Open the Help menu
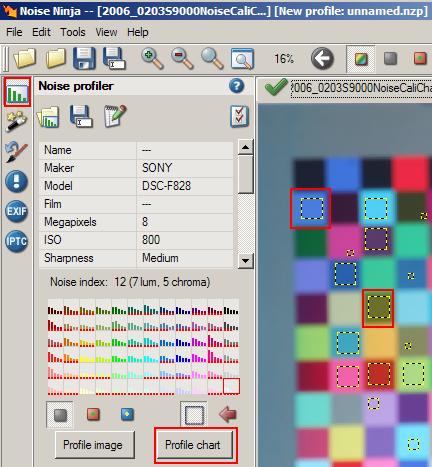Viewport: 432px width, 467px height. coord(138,32)
